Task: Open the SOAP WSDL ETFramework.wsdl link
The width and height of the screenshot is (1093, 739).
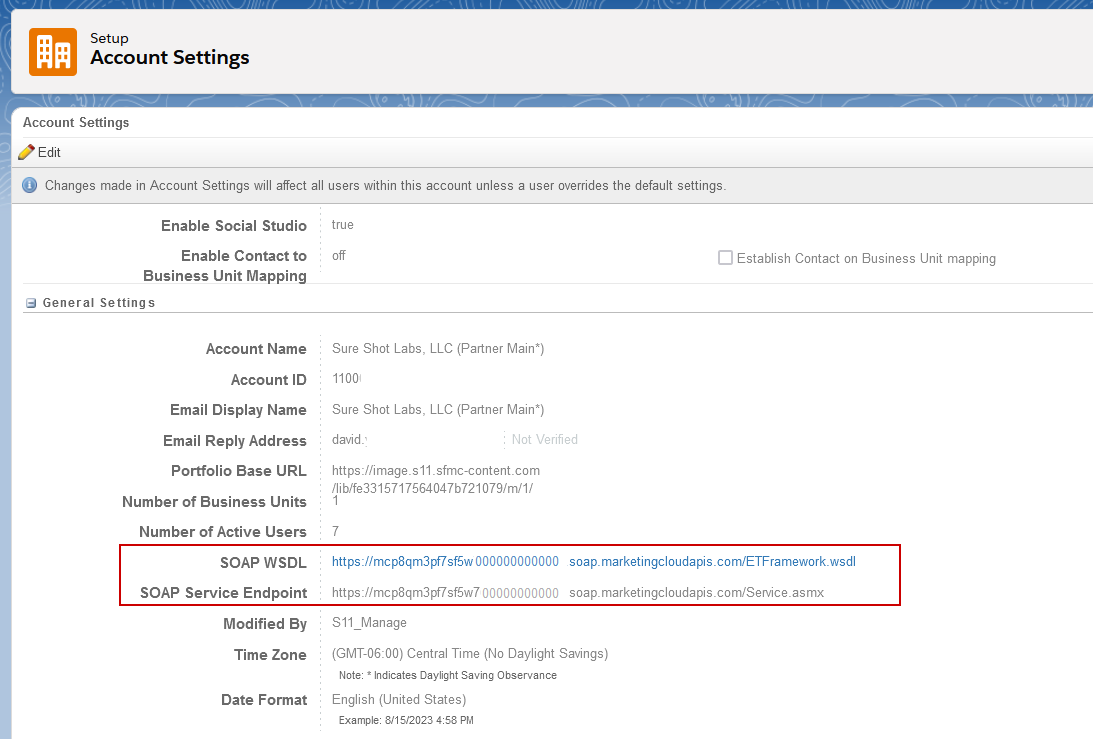Action: (712, 562)
